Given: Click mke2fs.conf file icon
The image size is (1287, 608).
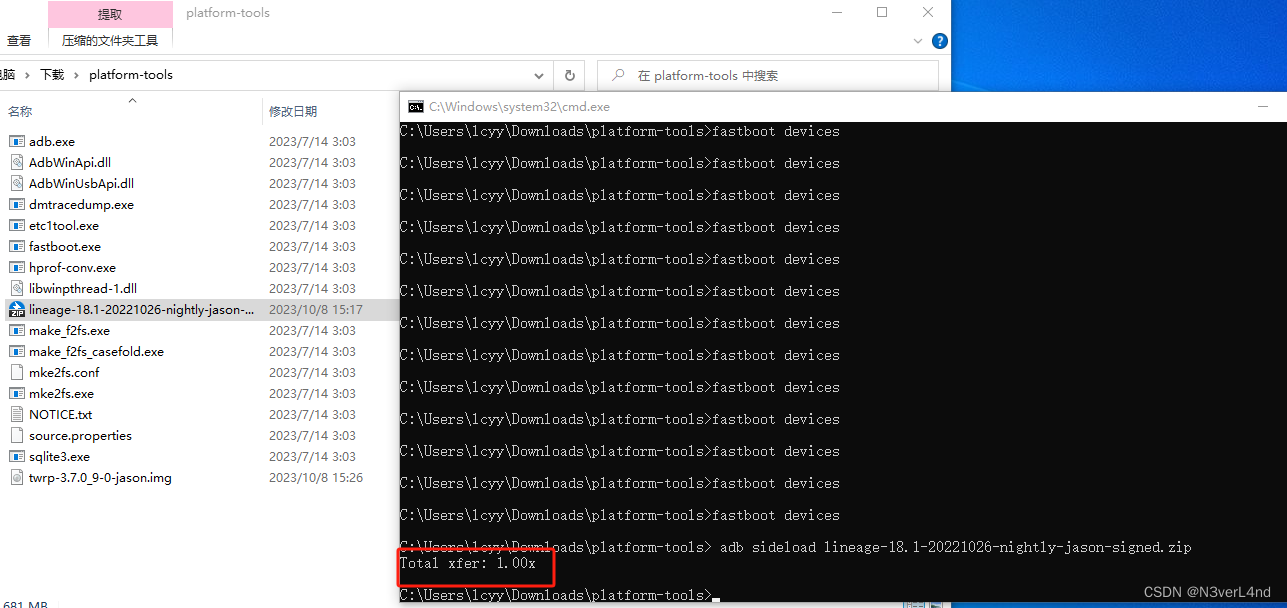Looking at the screenshot, I should (16, 373).
